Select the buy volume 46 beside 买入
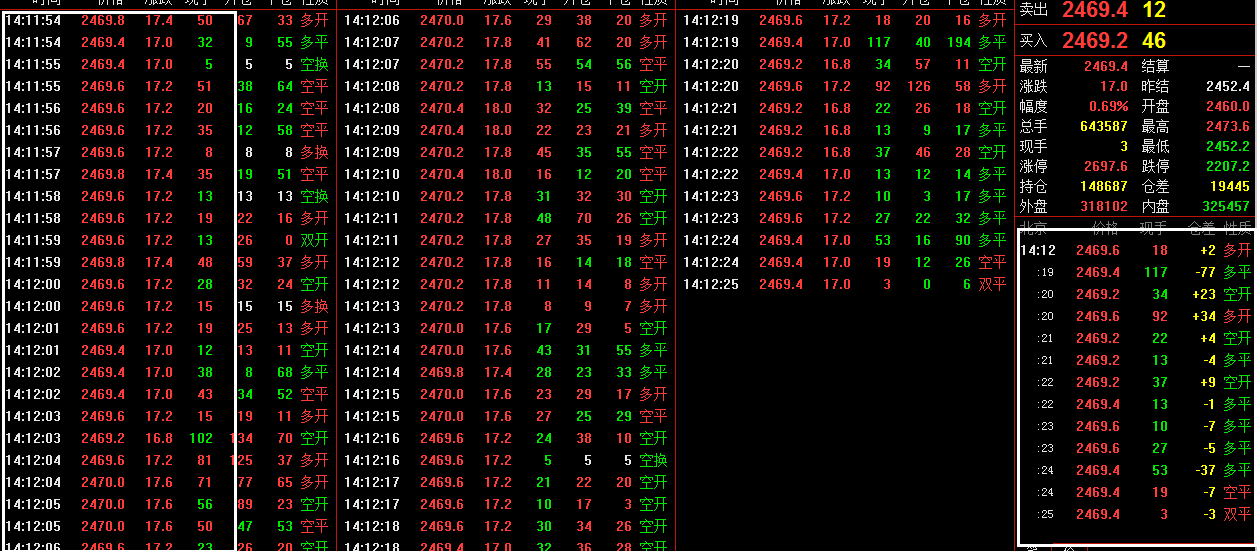This screenshot has width=1257, height=551. coord(1154,41)
